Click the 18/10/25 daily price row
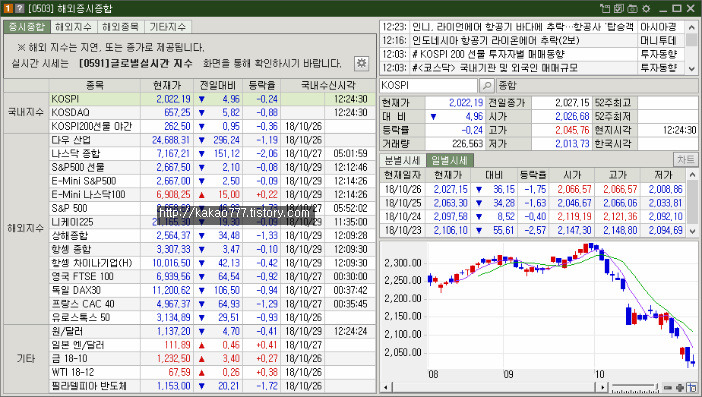The image size is (702, 397). pyautogui.click(x=533, y=203)
